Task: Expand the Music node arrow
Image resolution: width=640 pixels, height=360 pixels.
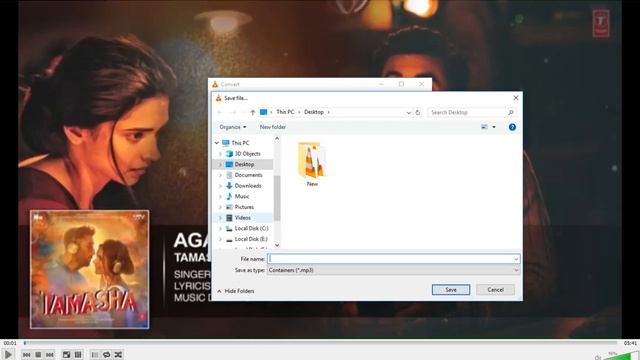Action: [x=220, y=196]
